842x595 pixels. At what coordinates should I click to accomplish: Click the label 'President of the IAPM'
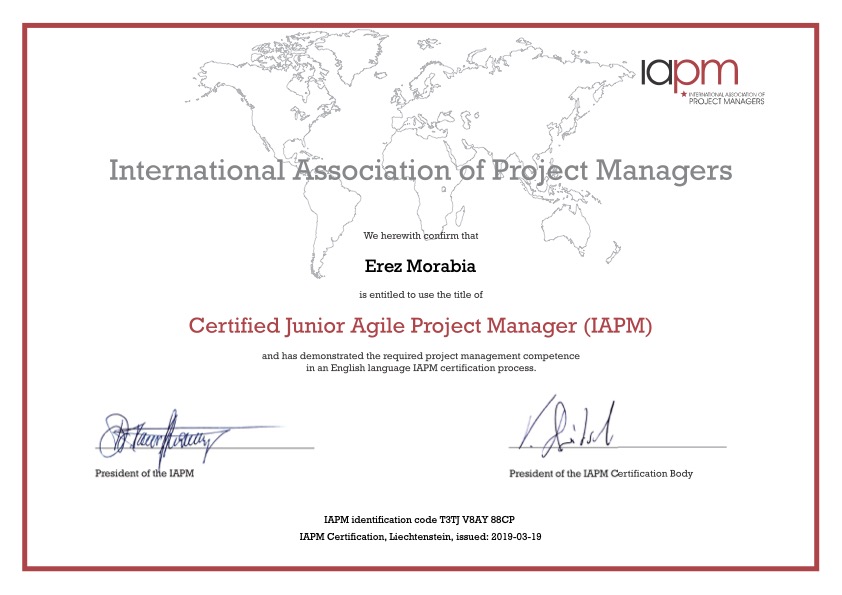(x=144, y=473)
